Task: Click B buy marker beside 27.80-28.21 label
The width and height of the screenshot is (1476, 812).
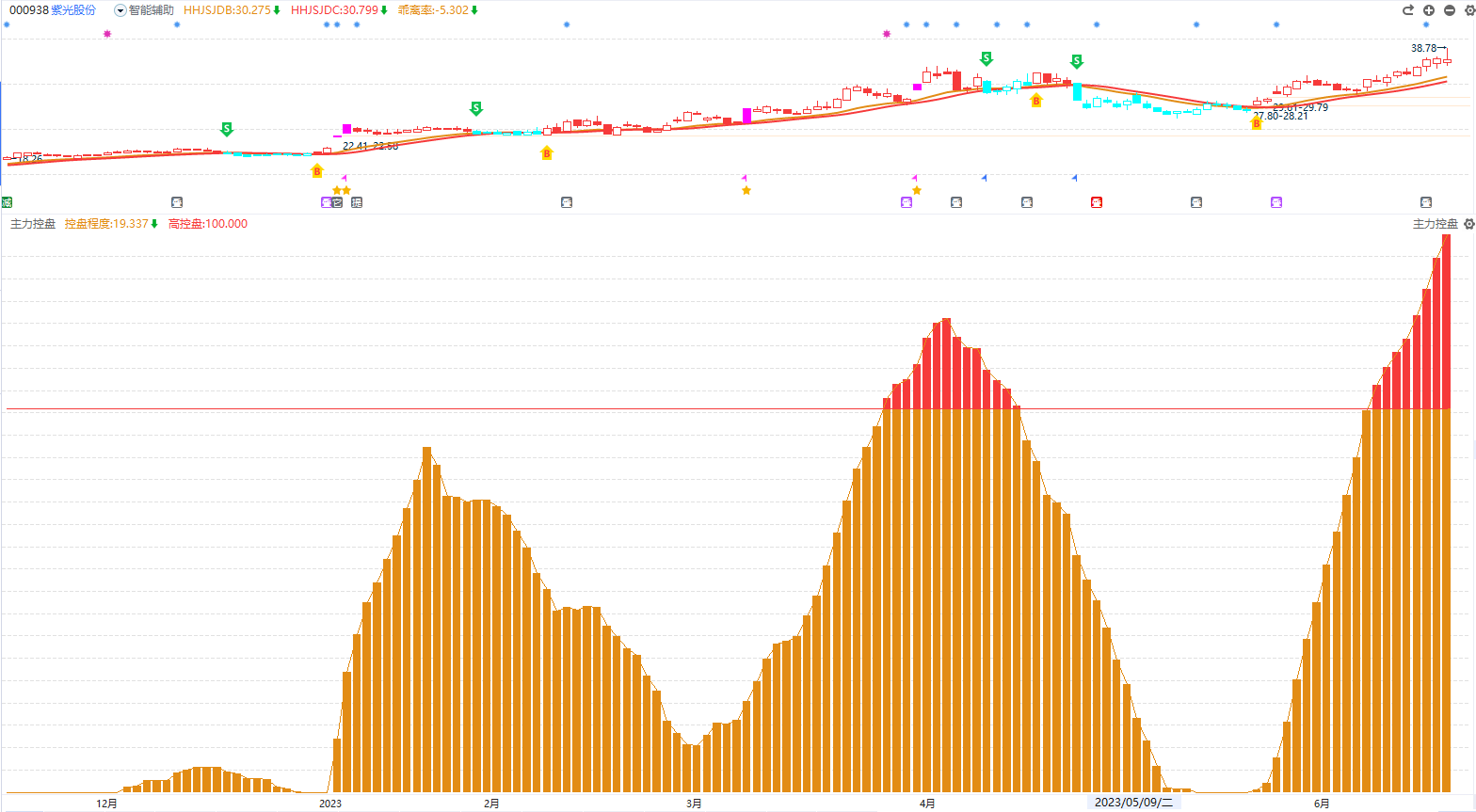Action: (x=1256, y=123)
